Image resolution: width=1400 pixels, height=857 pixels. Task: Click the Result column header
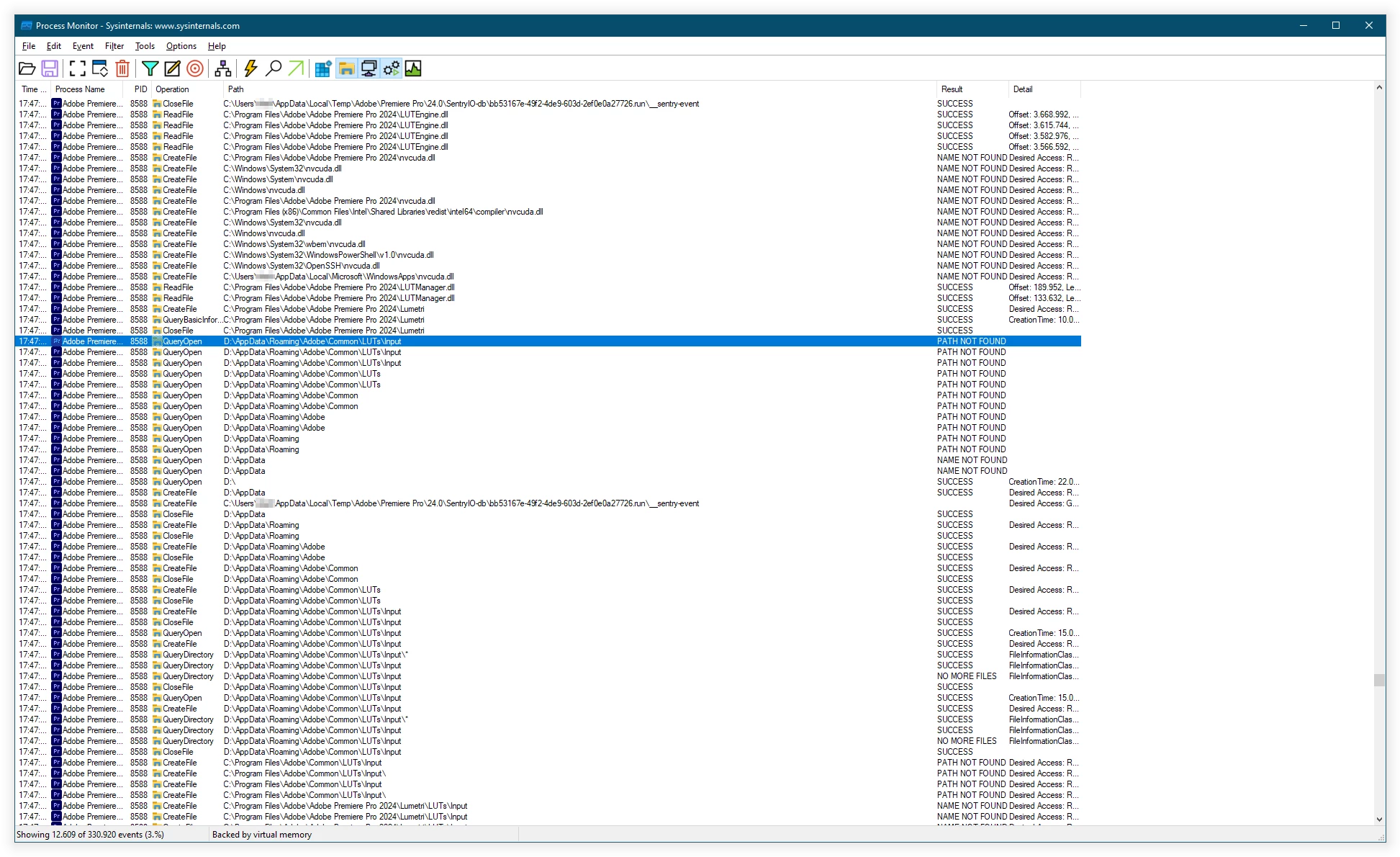(952, 89)
